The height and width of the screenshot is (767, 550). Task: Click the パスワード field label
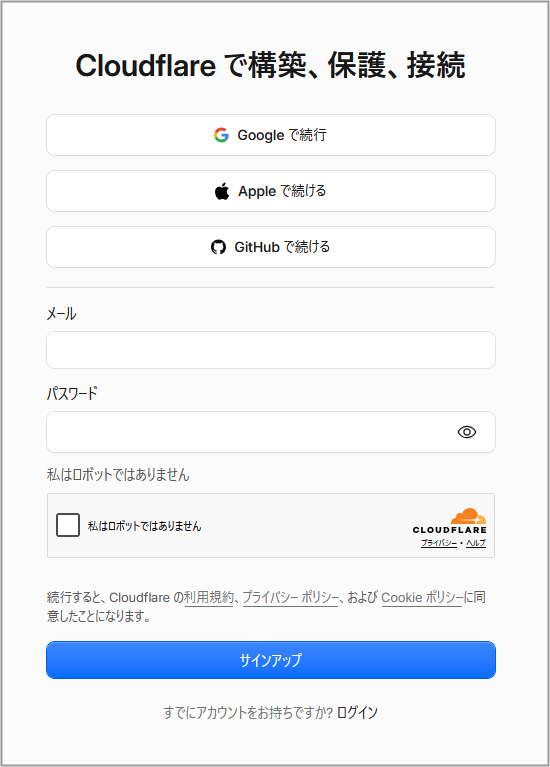(x=72, y=393)
